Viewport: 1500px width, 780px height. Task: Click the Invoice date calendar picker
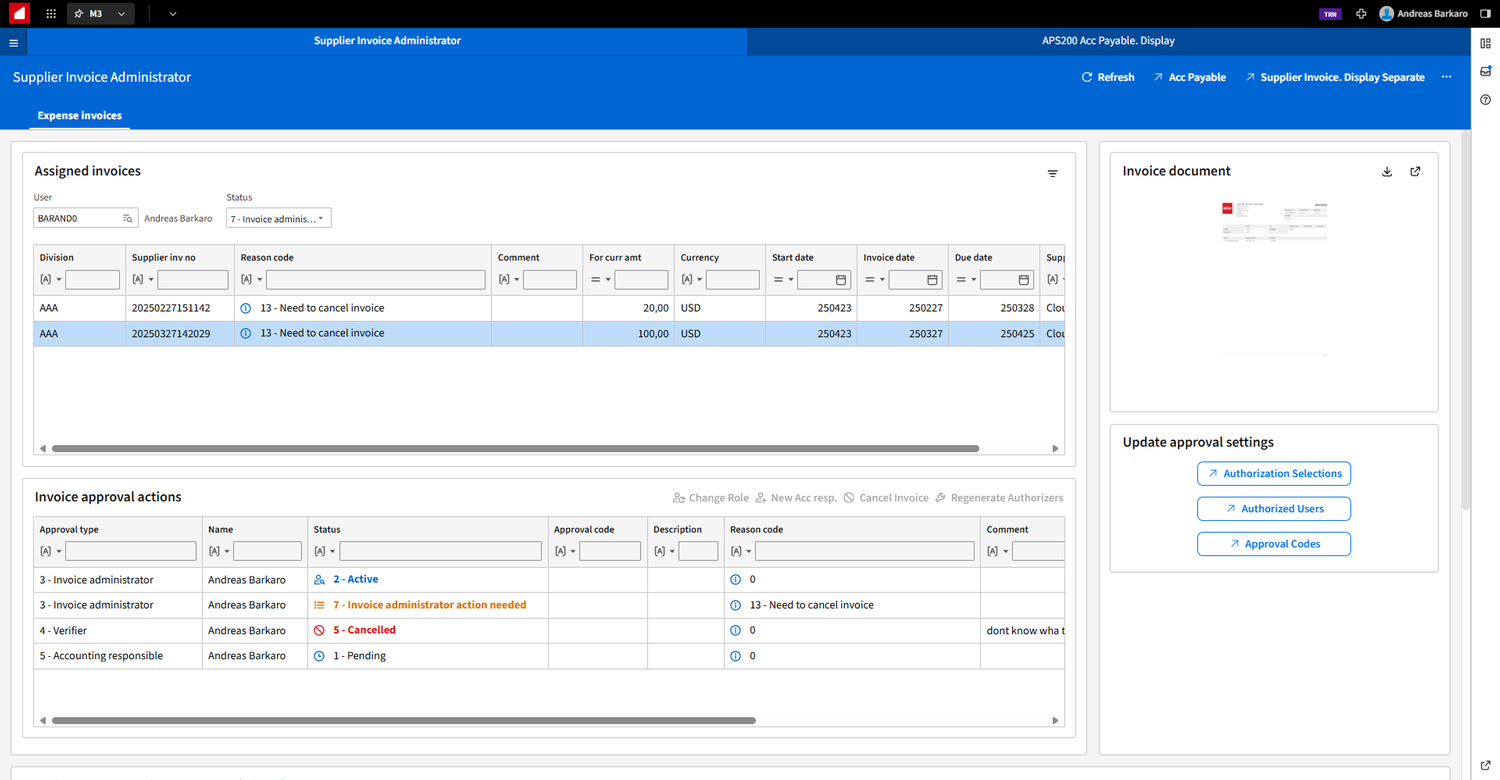(x=933, y=280)
